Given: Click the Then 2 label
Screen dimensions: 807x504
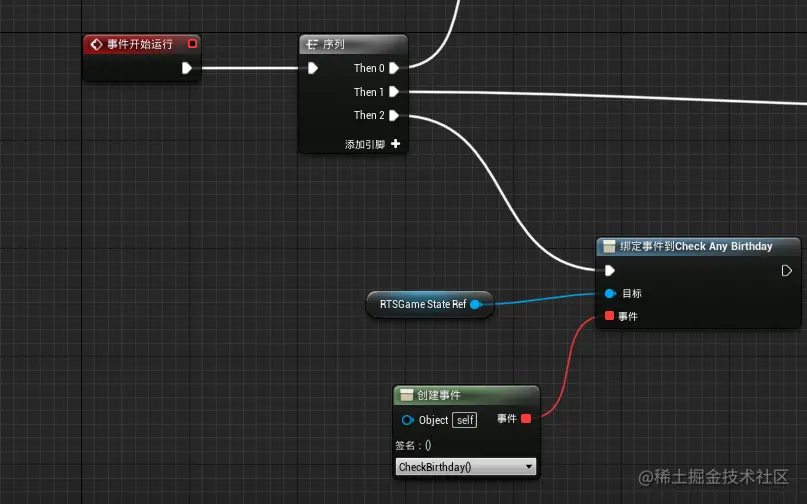Looking at the screenshot, I should pos(369,115).
